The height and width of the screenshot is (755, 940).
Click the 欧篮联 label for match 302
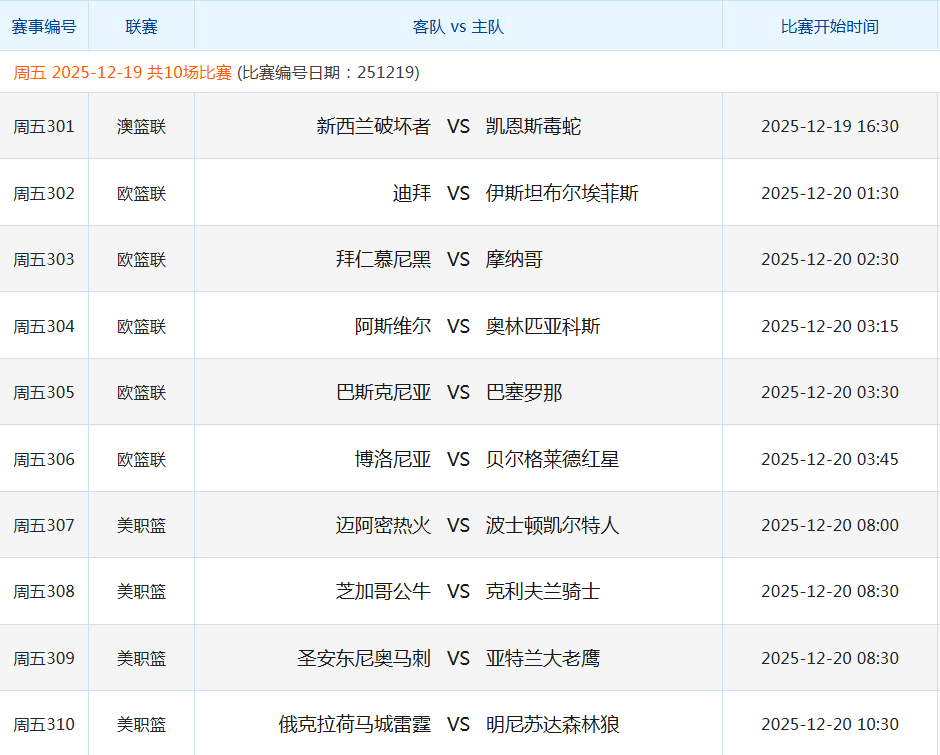142,192
